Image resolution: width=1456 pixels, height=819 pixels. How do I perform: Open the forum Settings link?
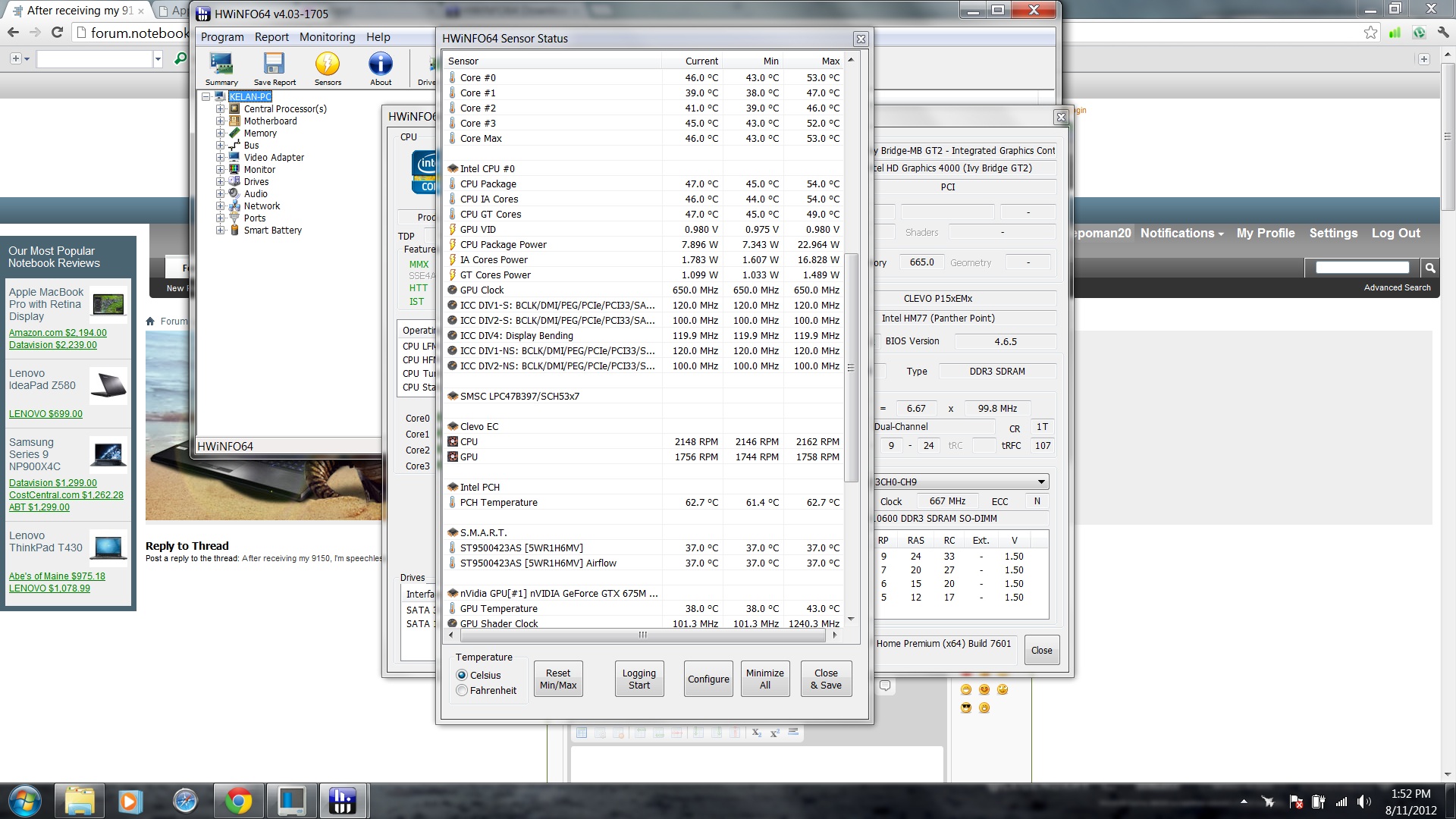(x=1332, y=234)
